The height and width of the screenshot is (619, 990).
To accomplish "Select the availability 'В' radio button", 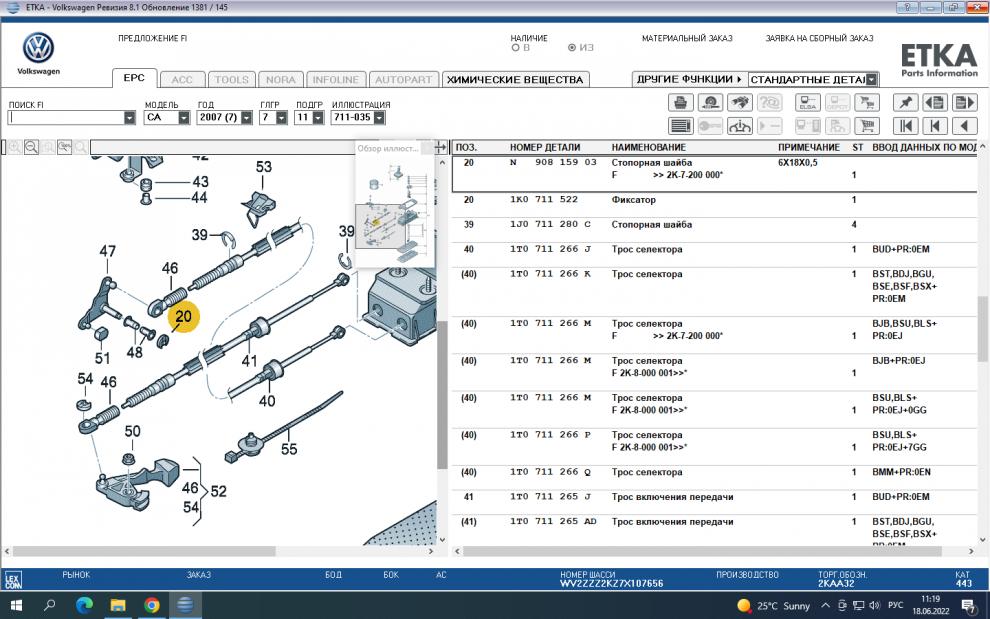I will point(515,47).
